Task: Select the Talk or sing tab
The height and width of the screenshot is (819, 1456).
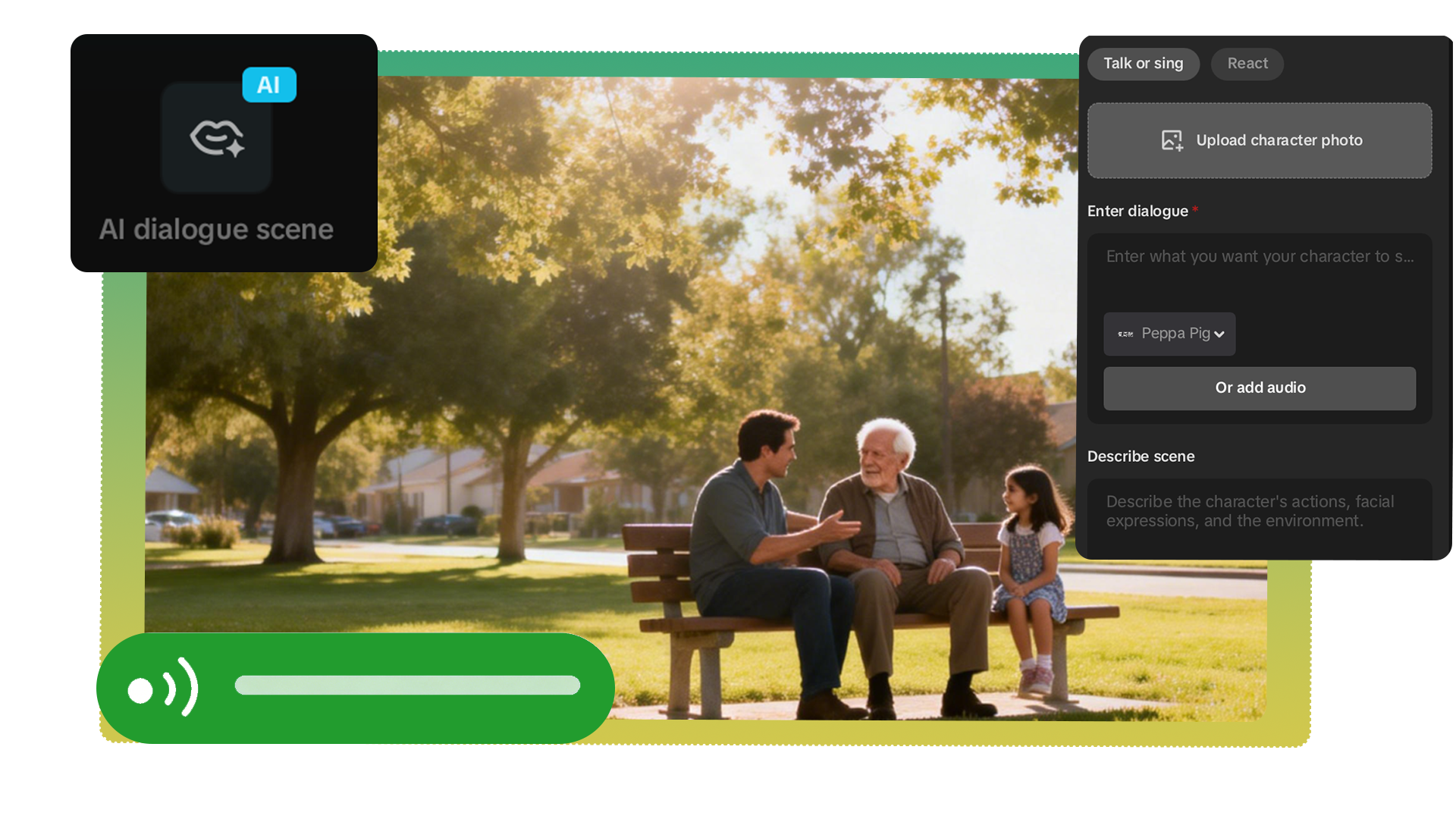Action: pos(1144,64)
